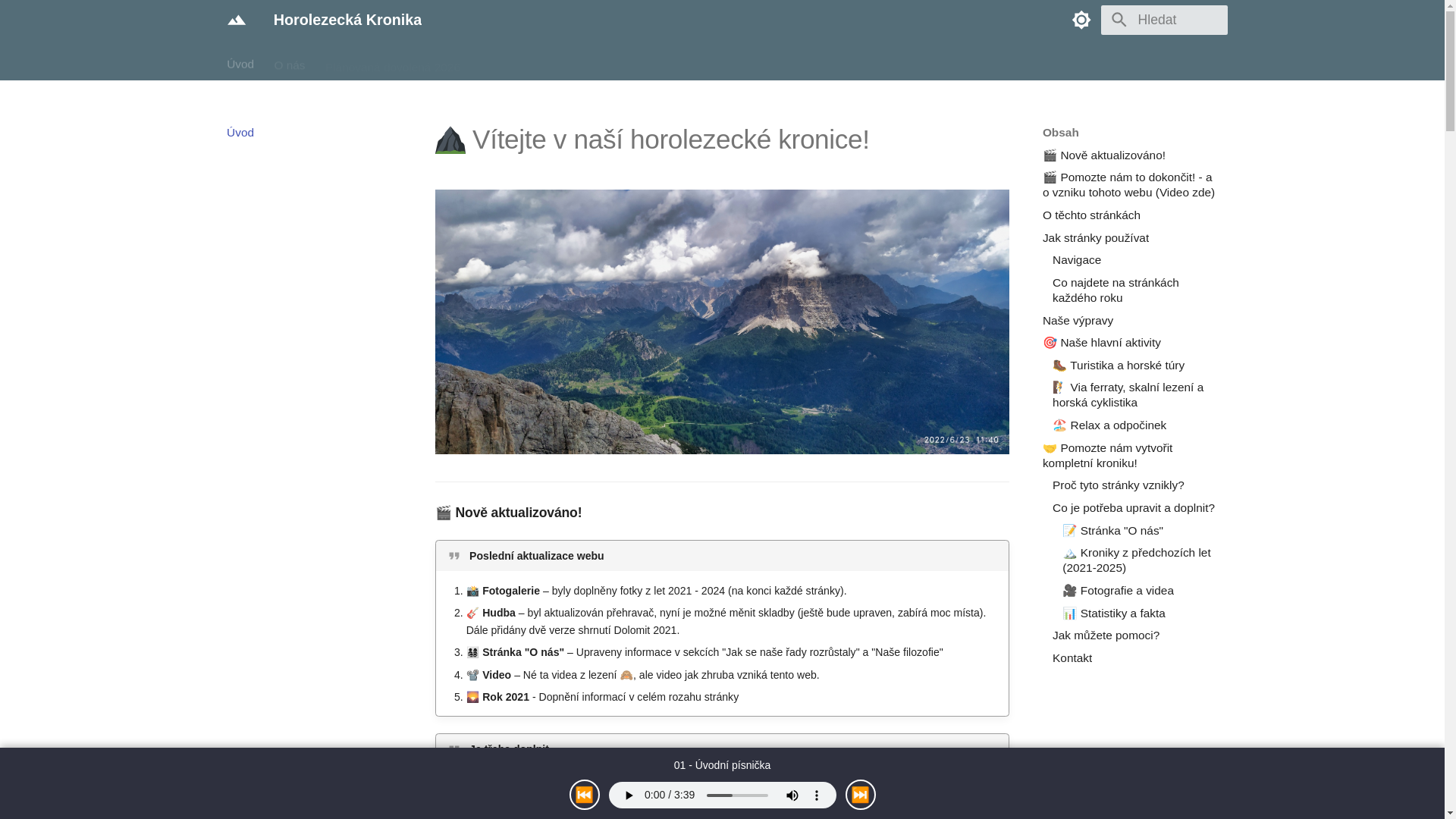Click the quote icon in Poslední aktualizace box
This screenshot has width=1456, height=819.
coord(454,556)
